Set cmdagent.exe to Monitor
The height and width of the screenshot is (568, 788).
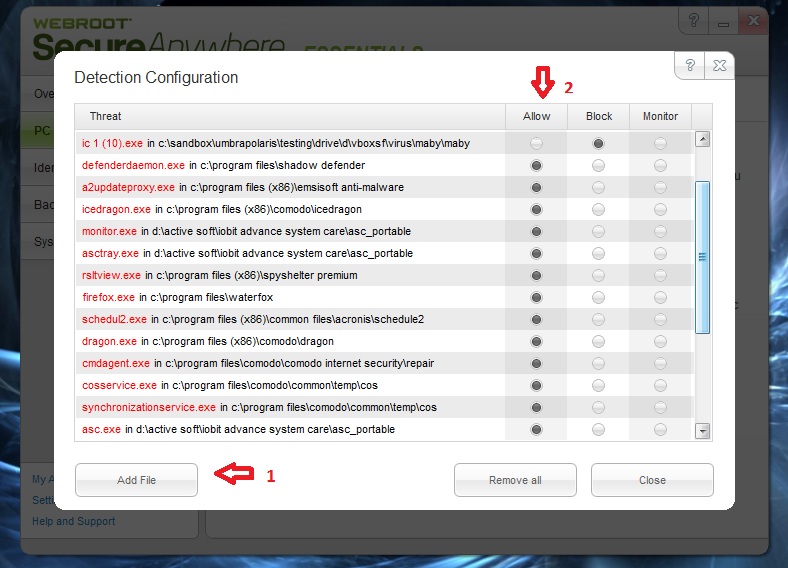[660, 363]
